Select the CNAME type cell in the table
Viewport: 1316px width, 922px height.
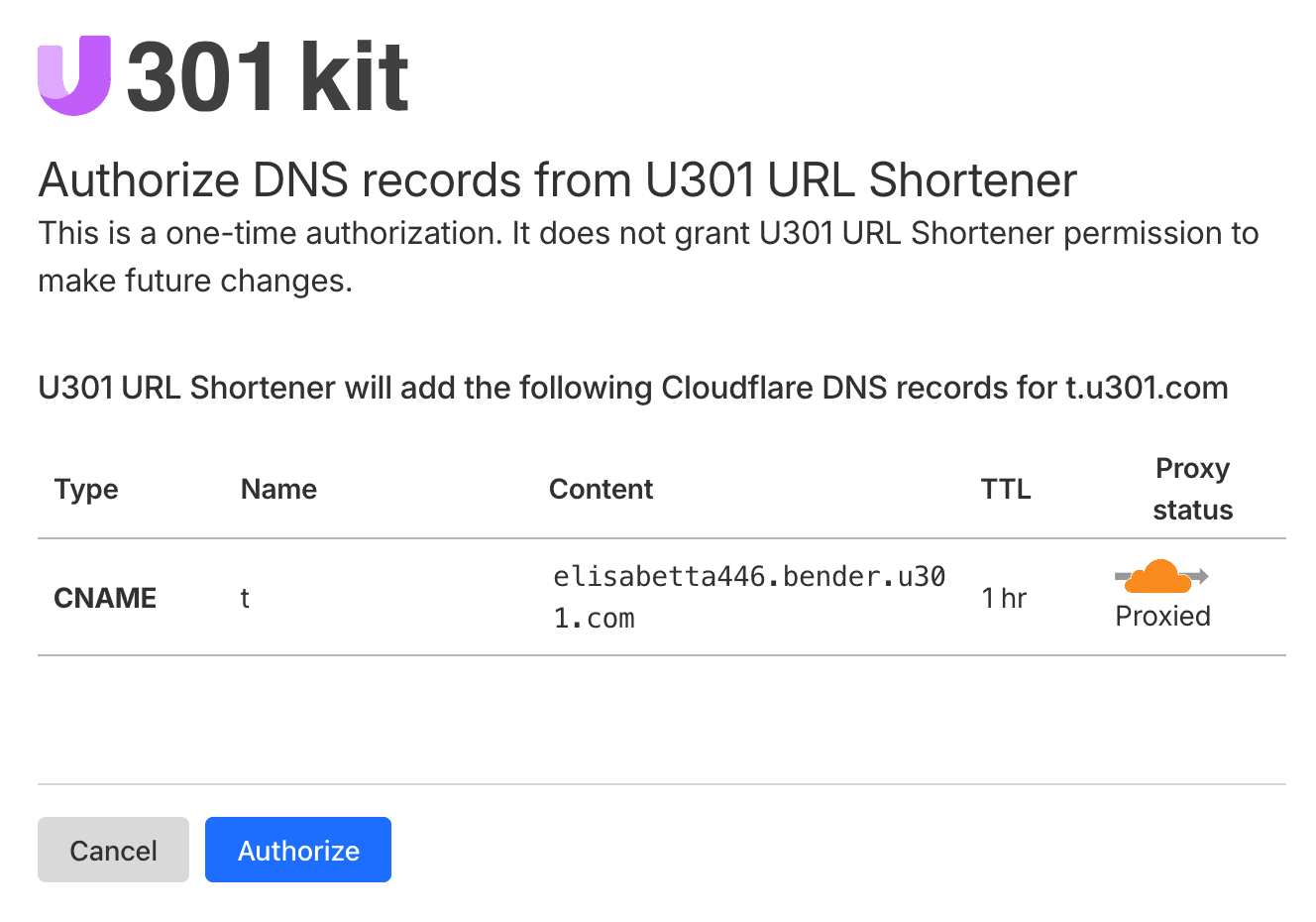pyautogui.click(x=104, y=597)
